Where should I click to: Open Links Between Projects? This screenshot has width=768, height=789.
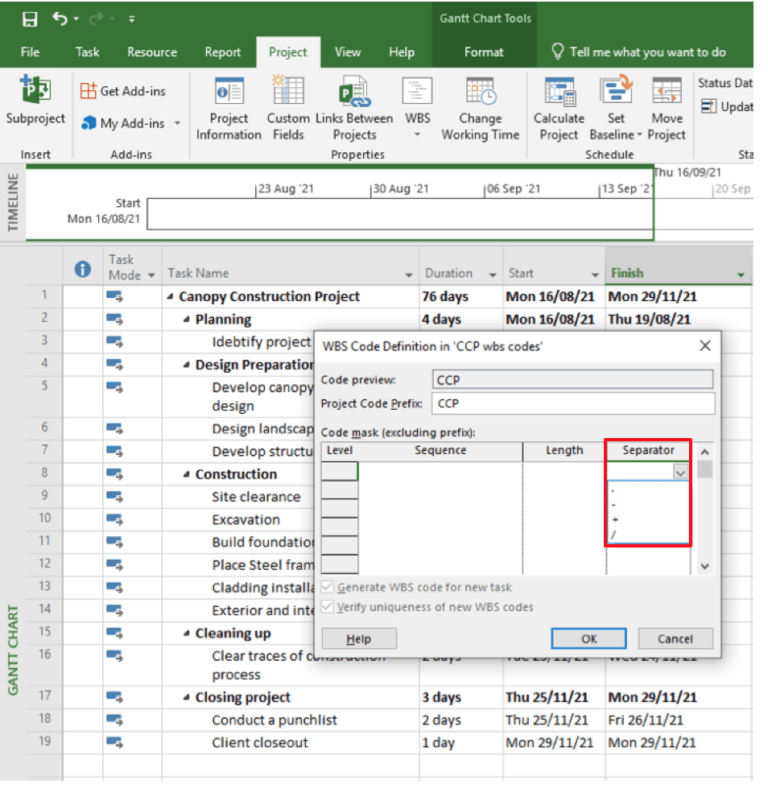pos(354,93)
